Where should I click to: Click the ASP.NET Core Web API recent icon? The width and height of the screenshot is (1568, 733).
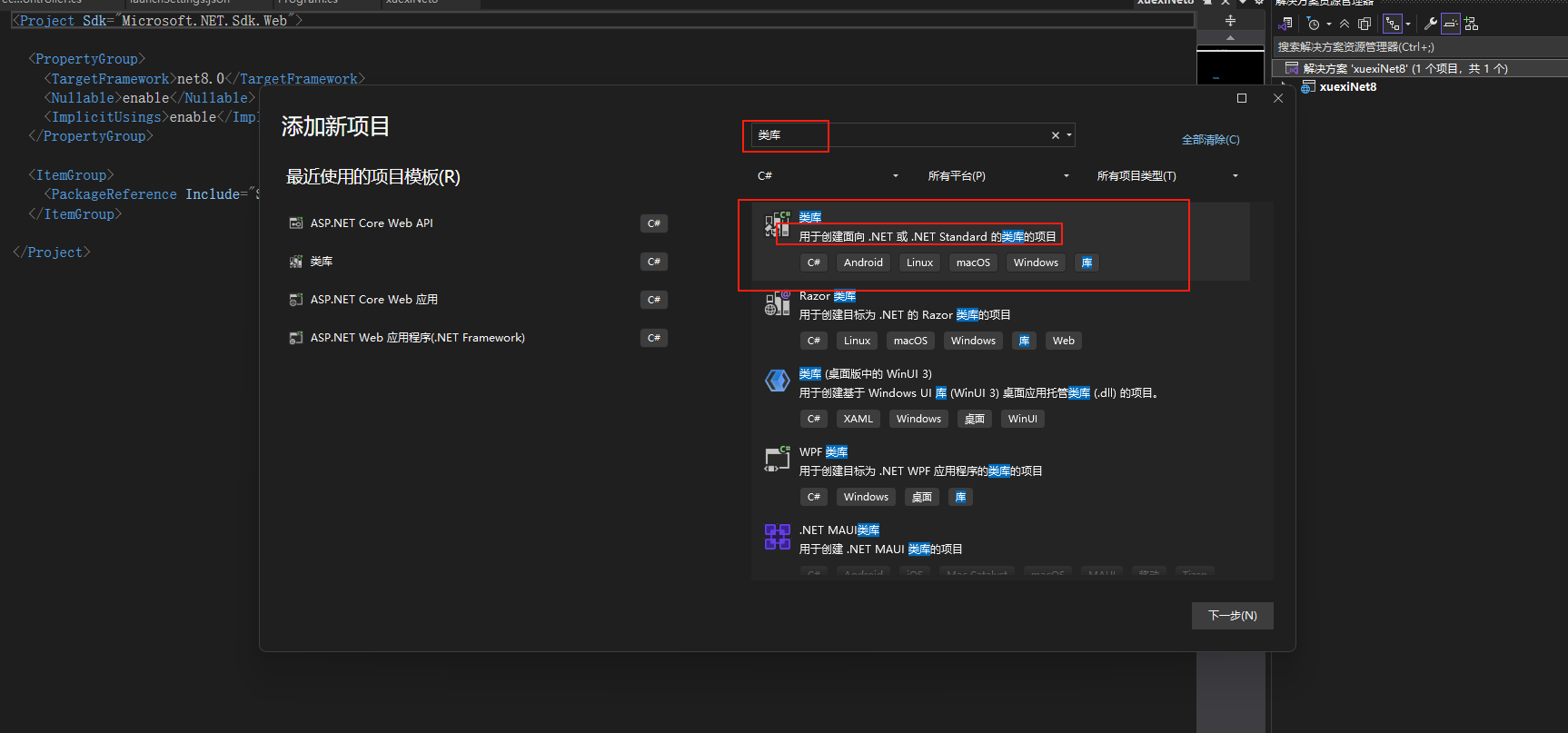click(x=295, y=223)
